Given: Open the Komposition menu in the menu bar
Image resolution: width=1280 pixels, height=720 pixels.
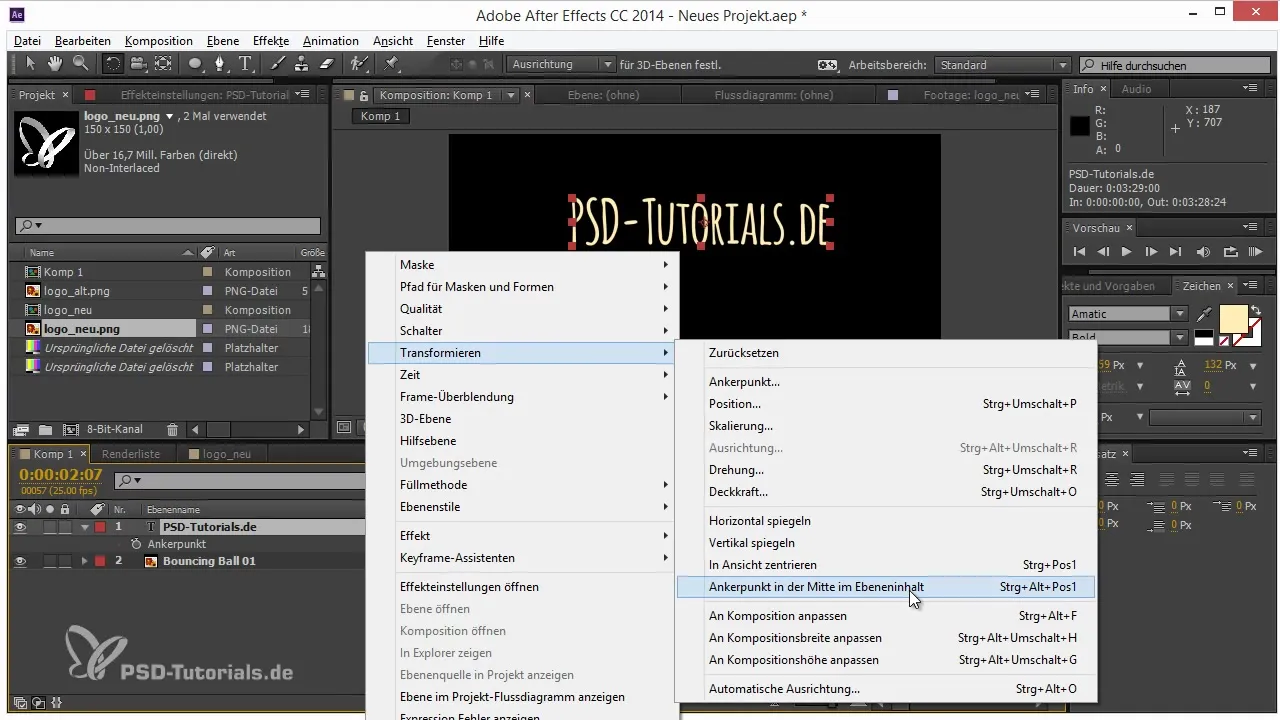Looking at the screenshot, I should pyautogui.click(x=158, y=41).
